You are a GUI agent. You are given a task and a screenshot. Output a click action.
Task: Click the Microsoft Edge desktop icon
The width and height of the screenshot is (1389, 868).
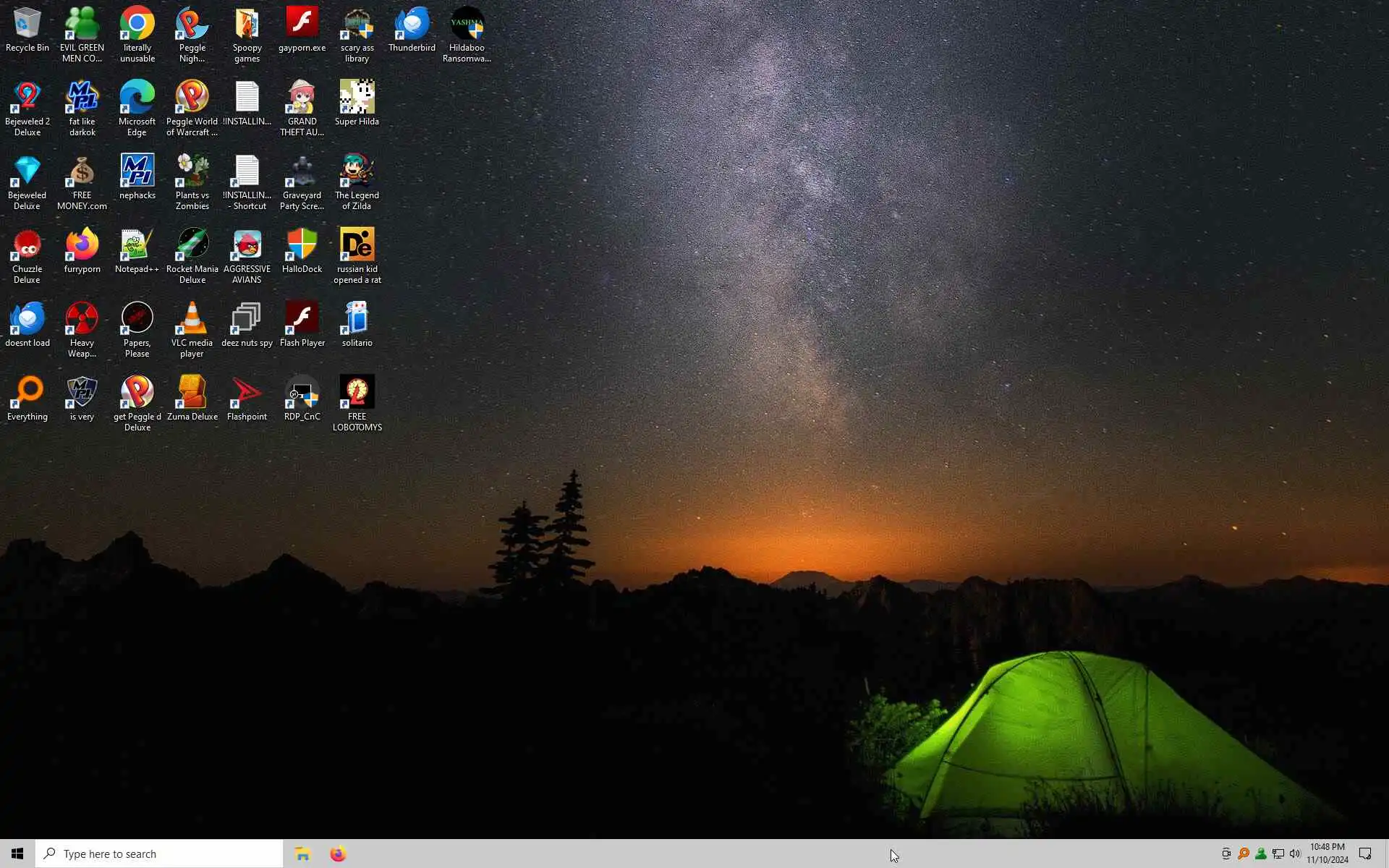[137, 98]
